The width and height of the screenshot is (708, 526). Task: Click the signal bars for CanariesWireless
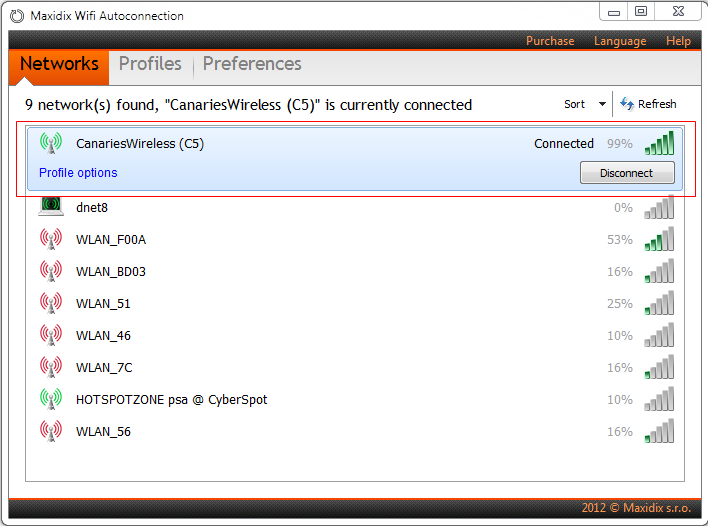659,143
